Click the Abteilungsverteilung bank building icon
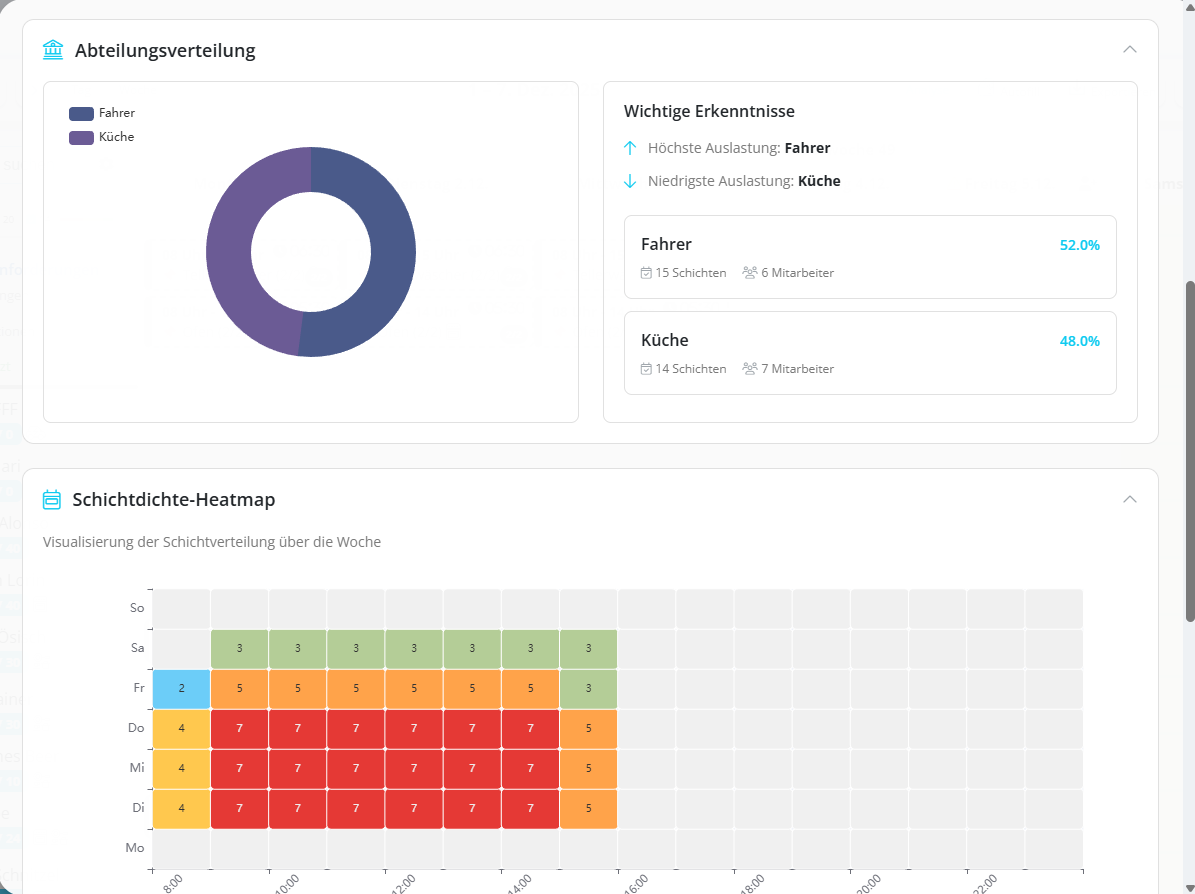Viewport: 1195px width, 894px height. pyautogui.click(x=53, y=50)
